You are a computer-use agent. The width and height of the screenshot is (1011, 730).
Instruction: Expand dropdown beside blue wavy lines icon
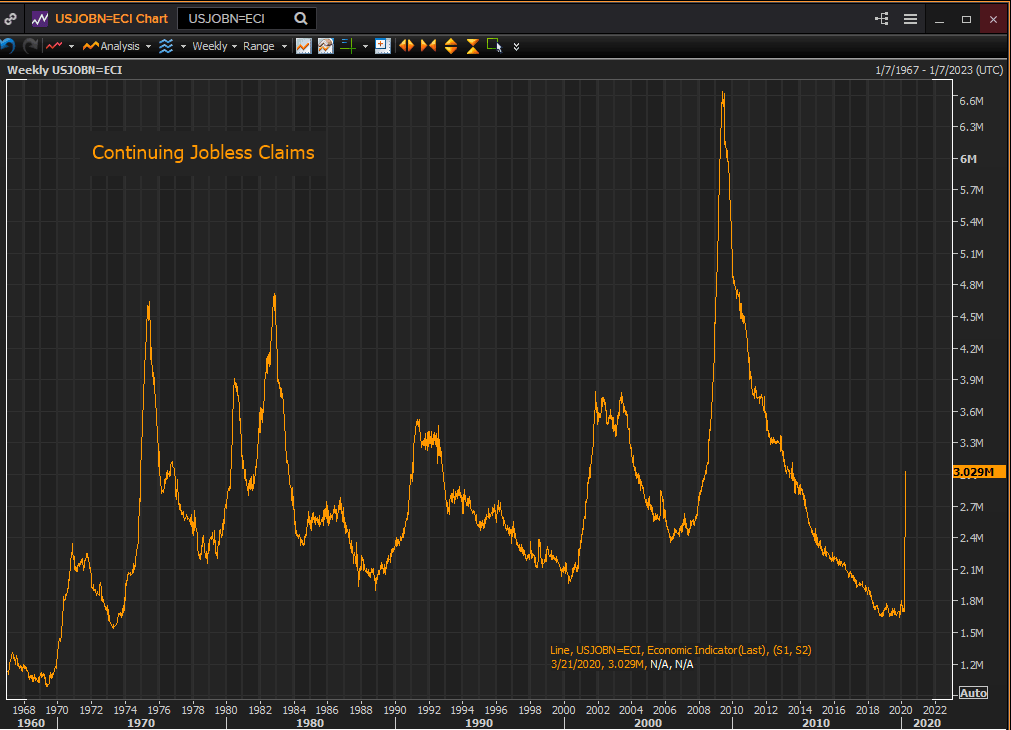point(183,46)
